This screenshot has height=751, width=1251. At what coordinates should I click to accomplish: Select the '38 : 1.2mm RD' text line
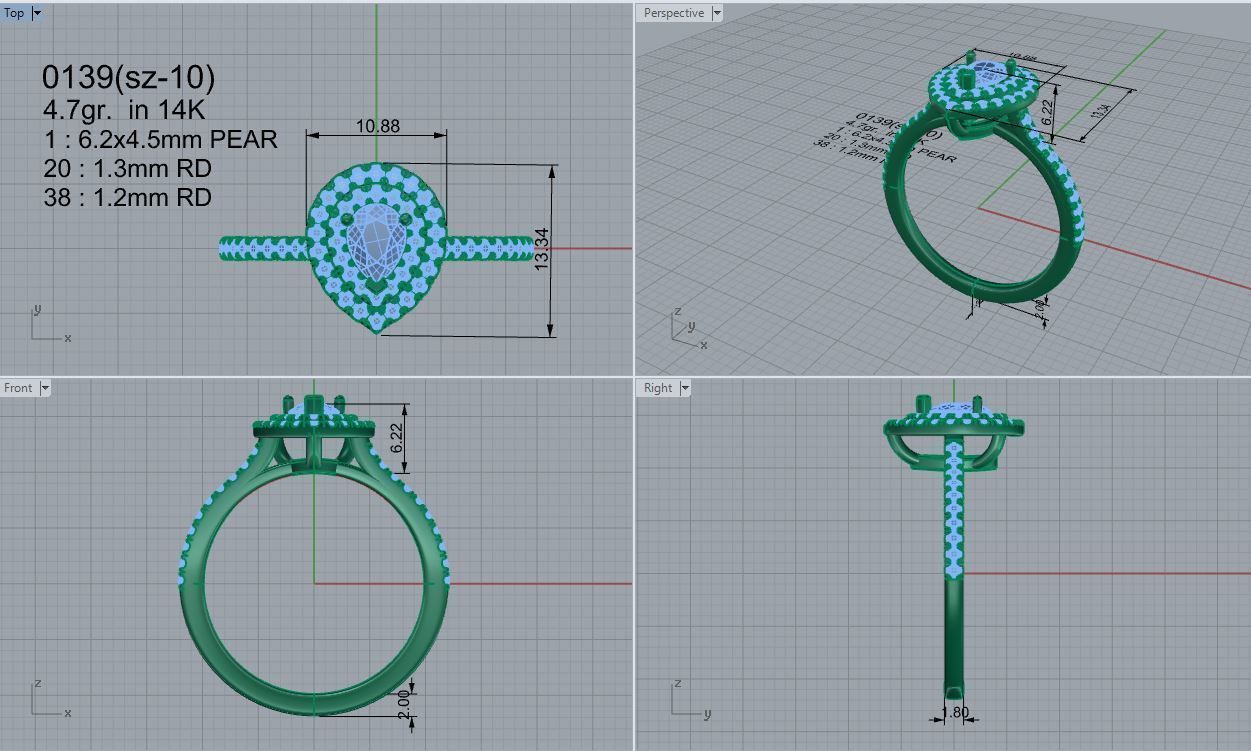(x=127, y=197)
